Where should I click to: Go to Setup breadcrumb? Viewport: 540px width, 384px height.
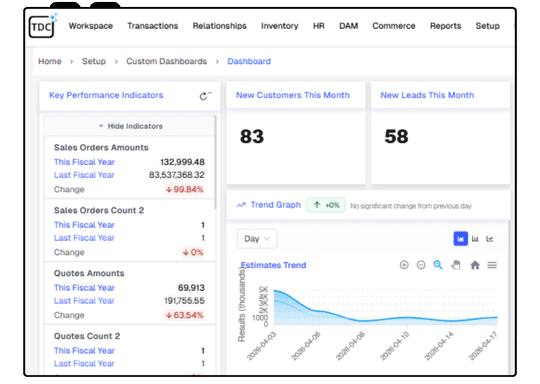tap(94, 61)
